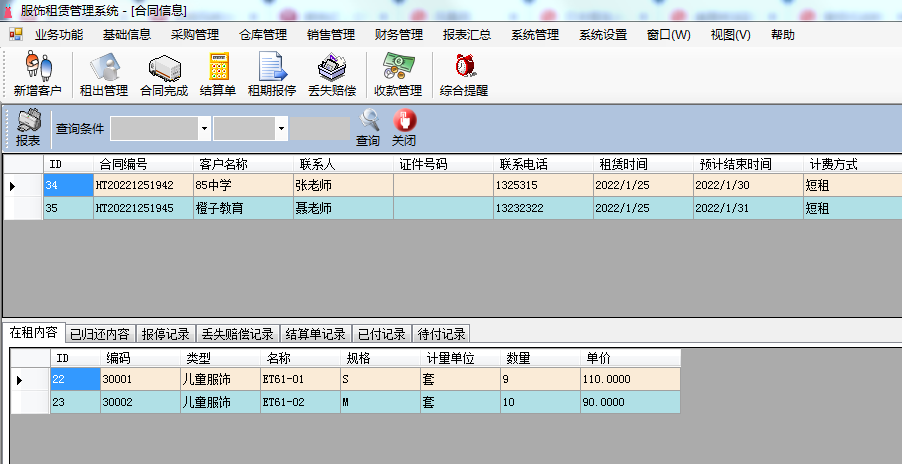Switch to the 结算单记录 tab
The image size is (902, 464).
pyautogui.click(x=315, y=334)
